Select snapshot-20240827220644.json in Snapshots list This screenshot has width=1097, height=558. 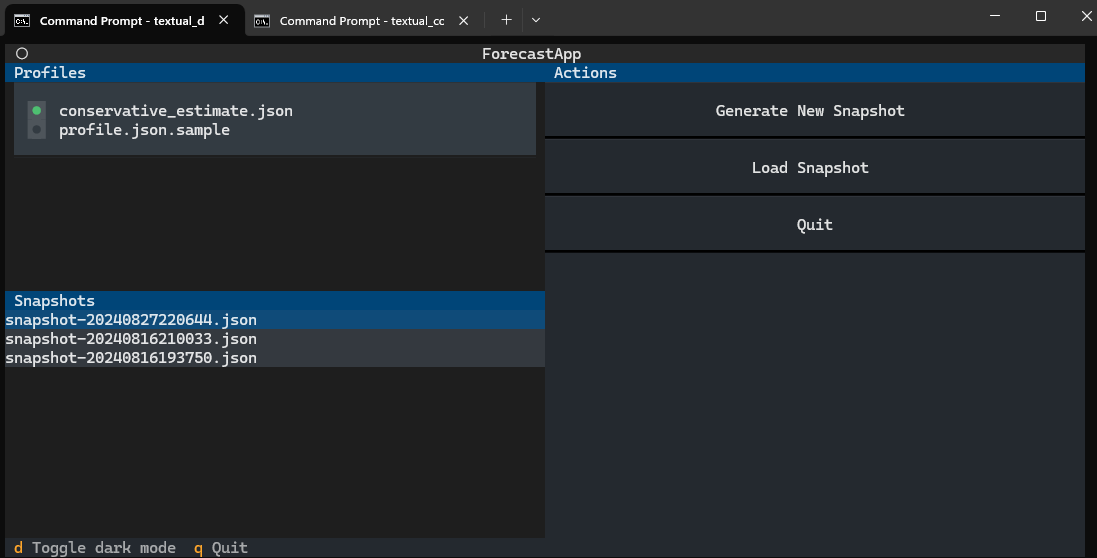pyautogui.click(x=274, y=320)
